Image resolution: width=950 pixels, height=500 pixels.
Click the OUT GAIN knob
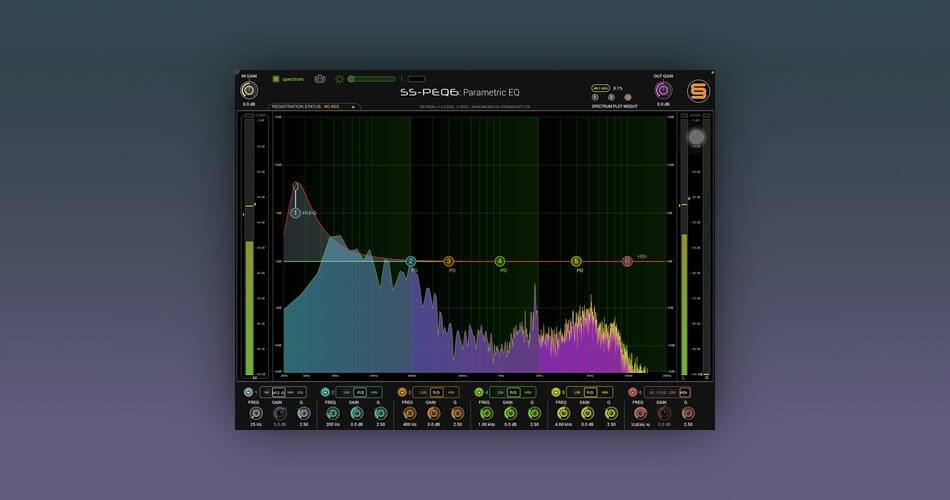tap(663, 90)
